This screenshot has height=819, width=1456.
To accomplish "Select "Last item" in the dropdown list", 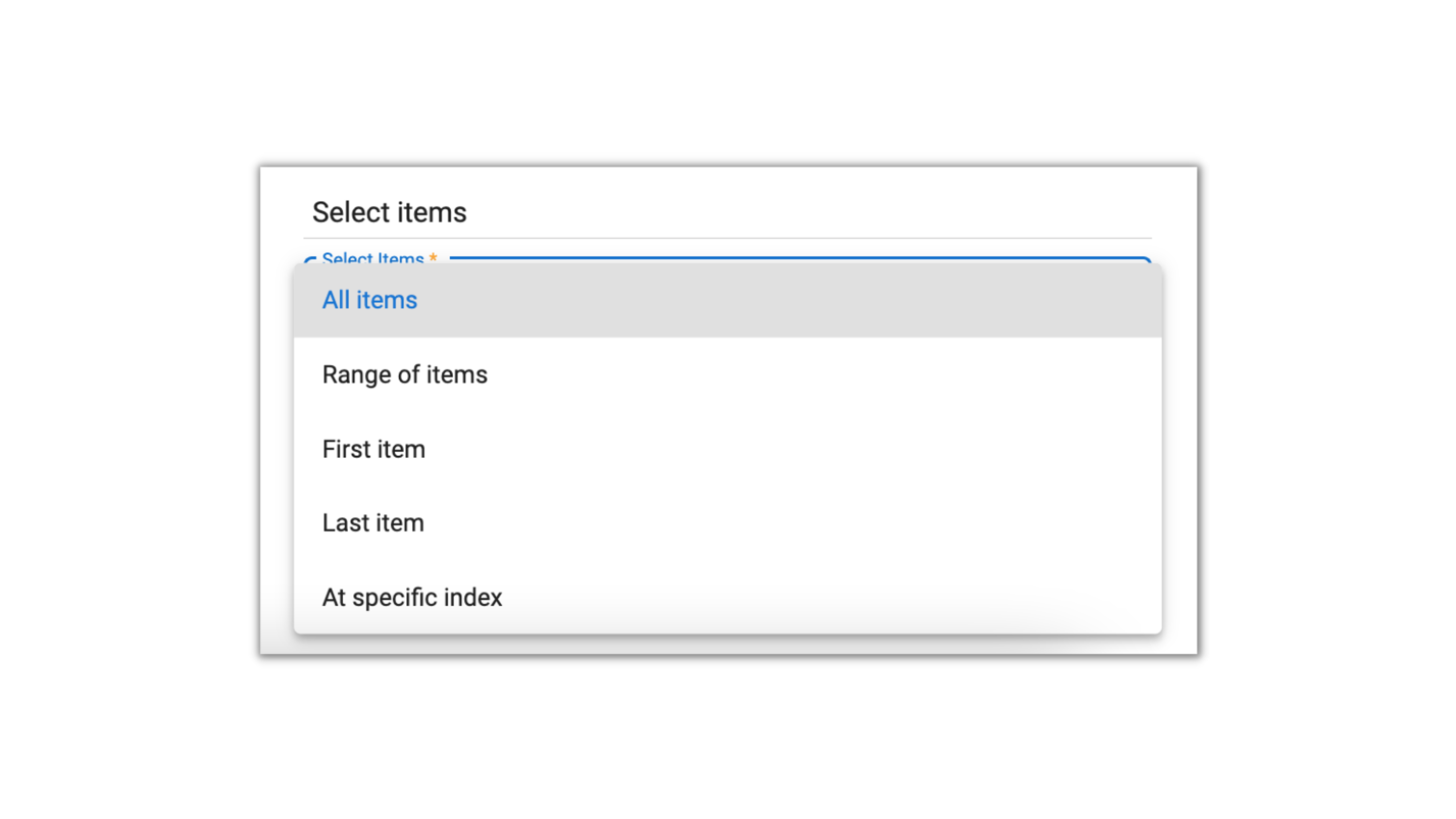I will coord(373,523).
